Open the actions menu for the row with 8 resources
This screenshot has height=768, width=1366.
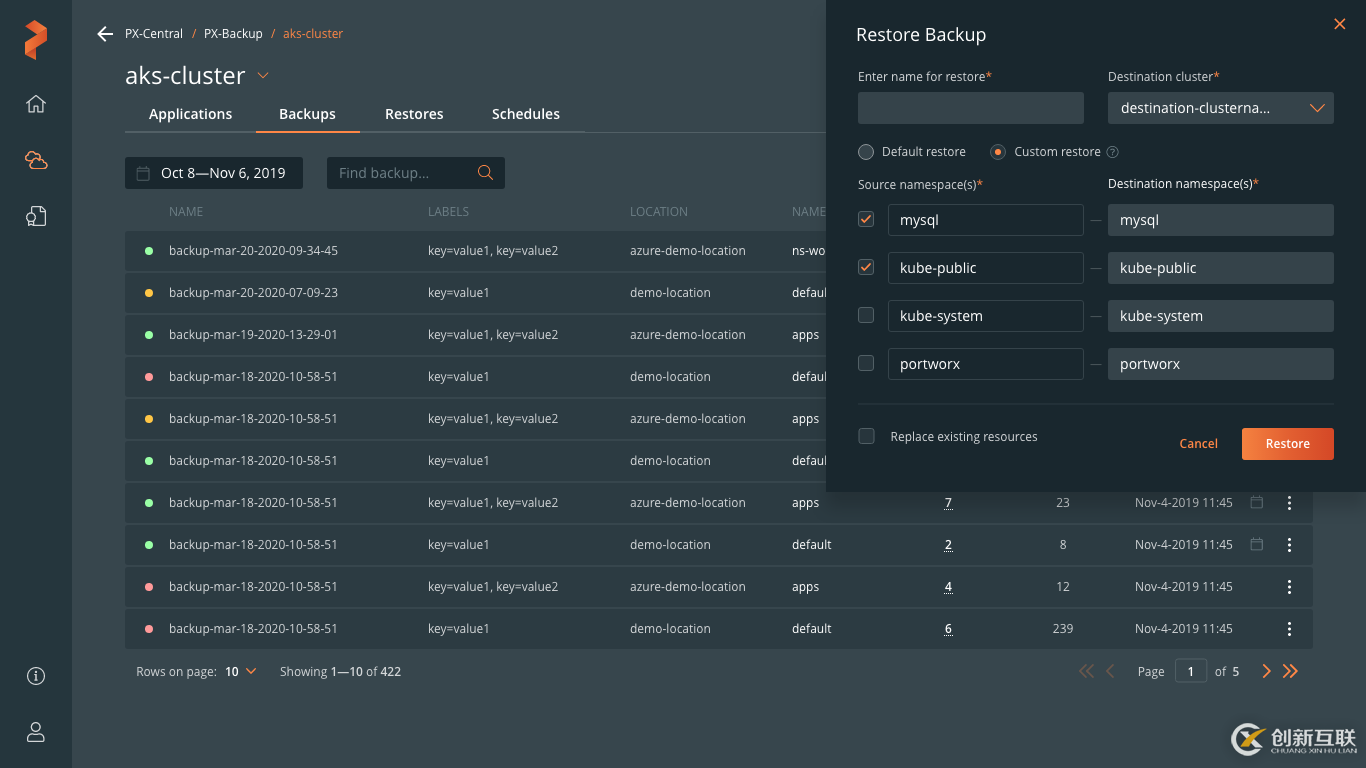pos(1289,545)
